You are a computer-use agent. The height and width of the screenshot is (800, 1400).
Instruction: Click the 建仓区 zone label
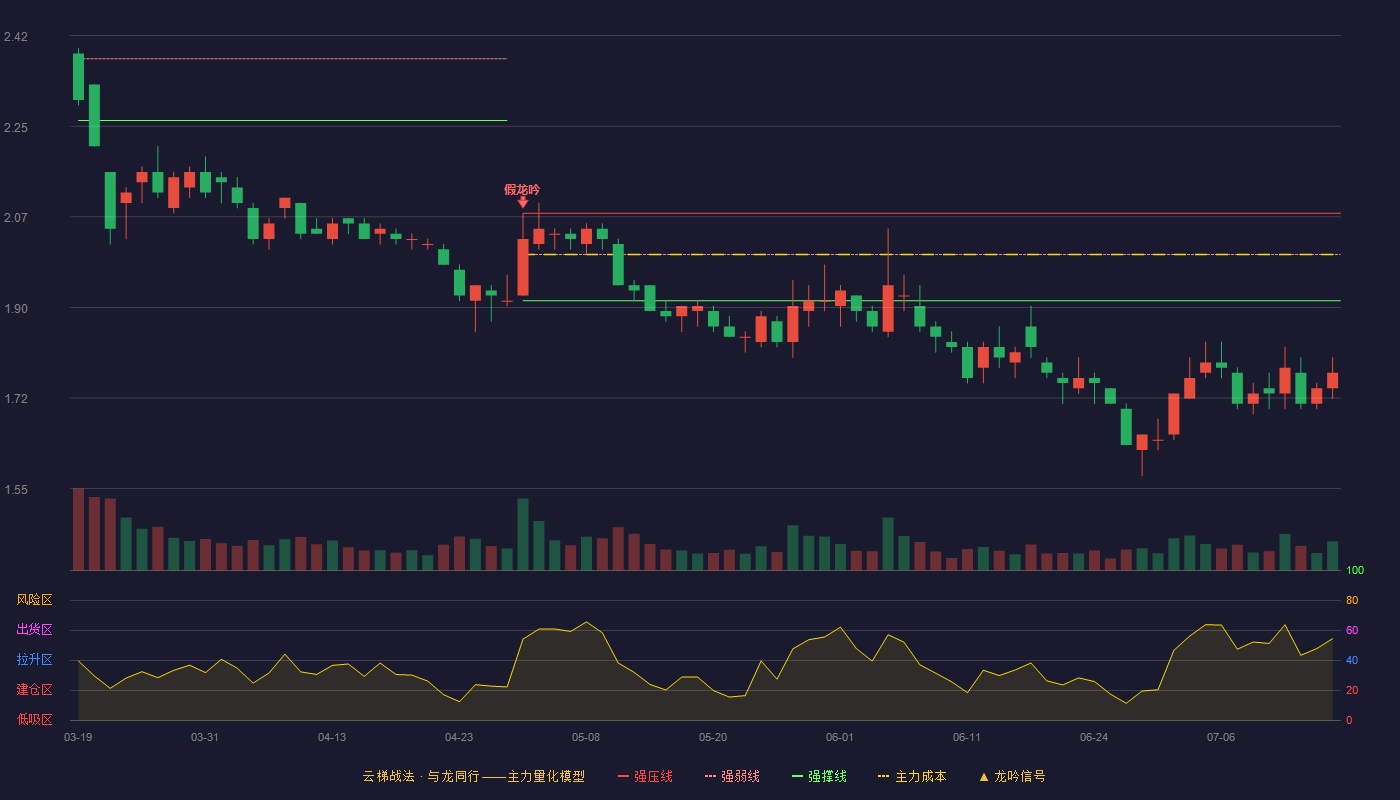click(34, 690)
